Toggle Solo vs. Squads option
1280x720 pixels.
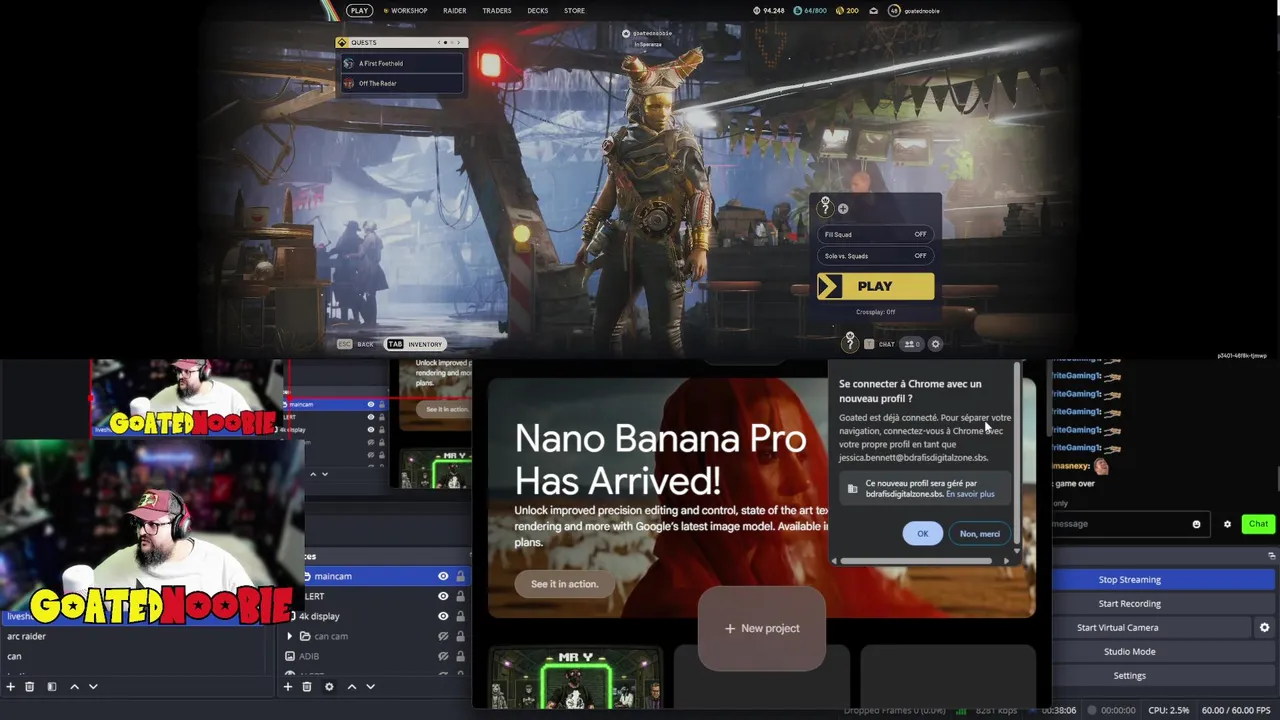[876, 256]
